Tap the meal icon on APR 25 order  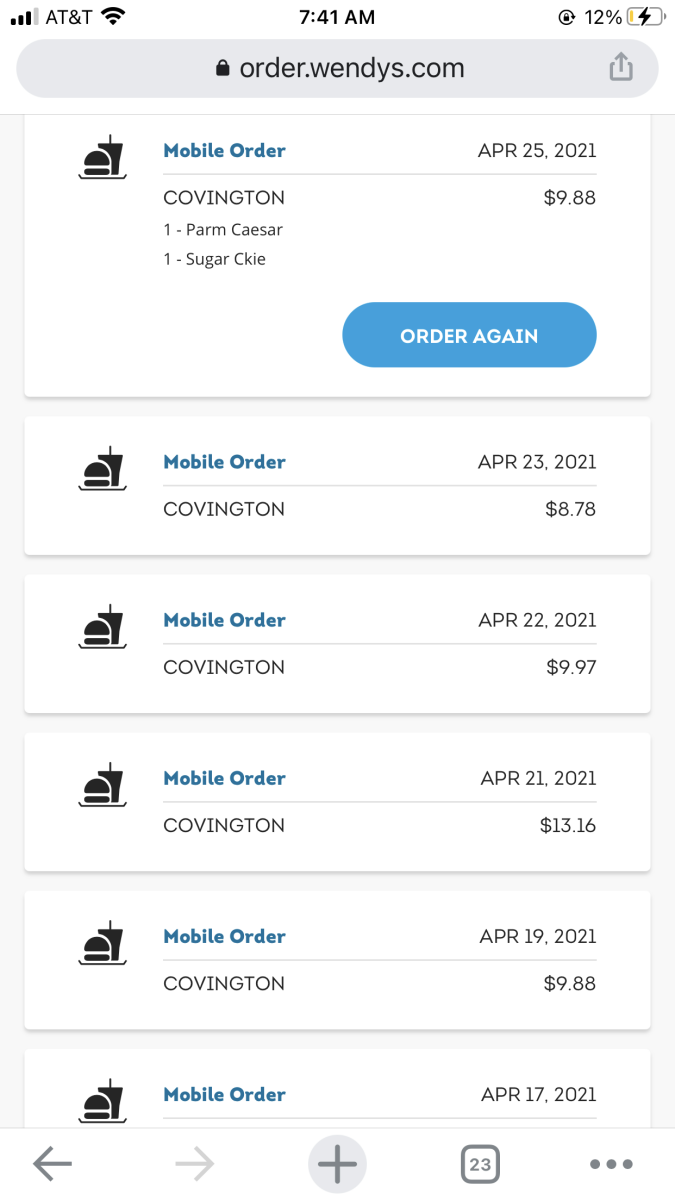102,159
